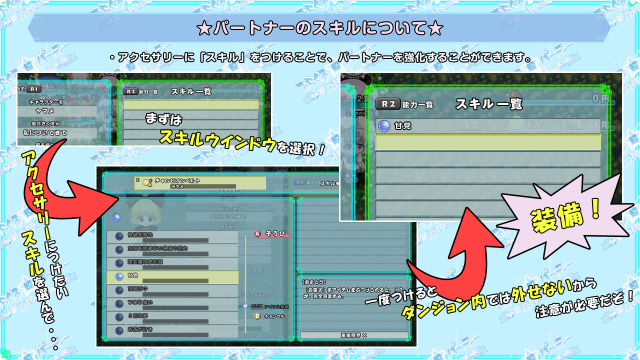Select the blue 甘党 orb in スキル一覧

coord(384,126)
